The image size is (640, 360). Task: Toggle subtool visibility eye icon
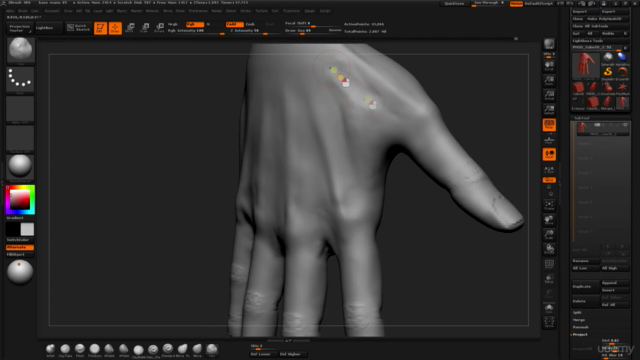[625, 124]
